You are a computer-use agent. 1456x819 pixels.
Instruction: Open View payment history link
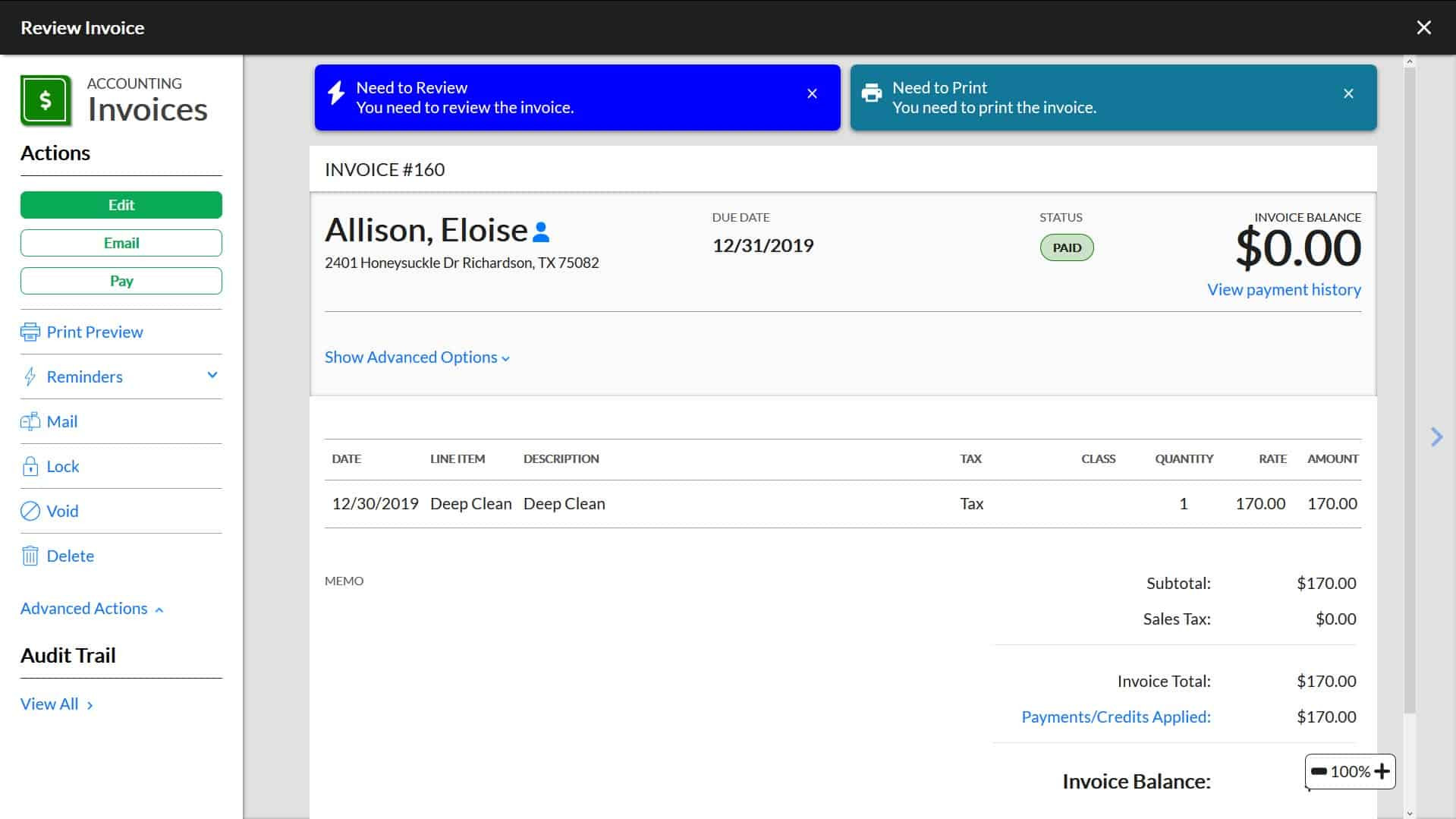pos(1284,289)
